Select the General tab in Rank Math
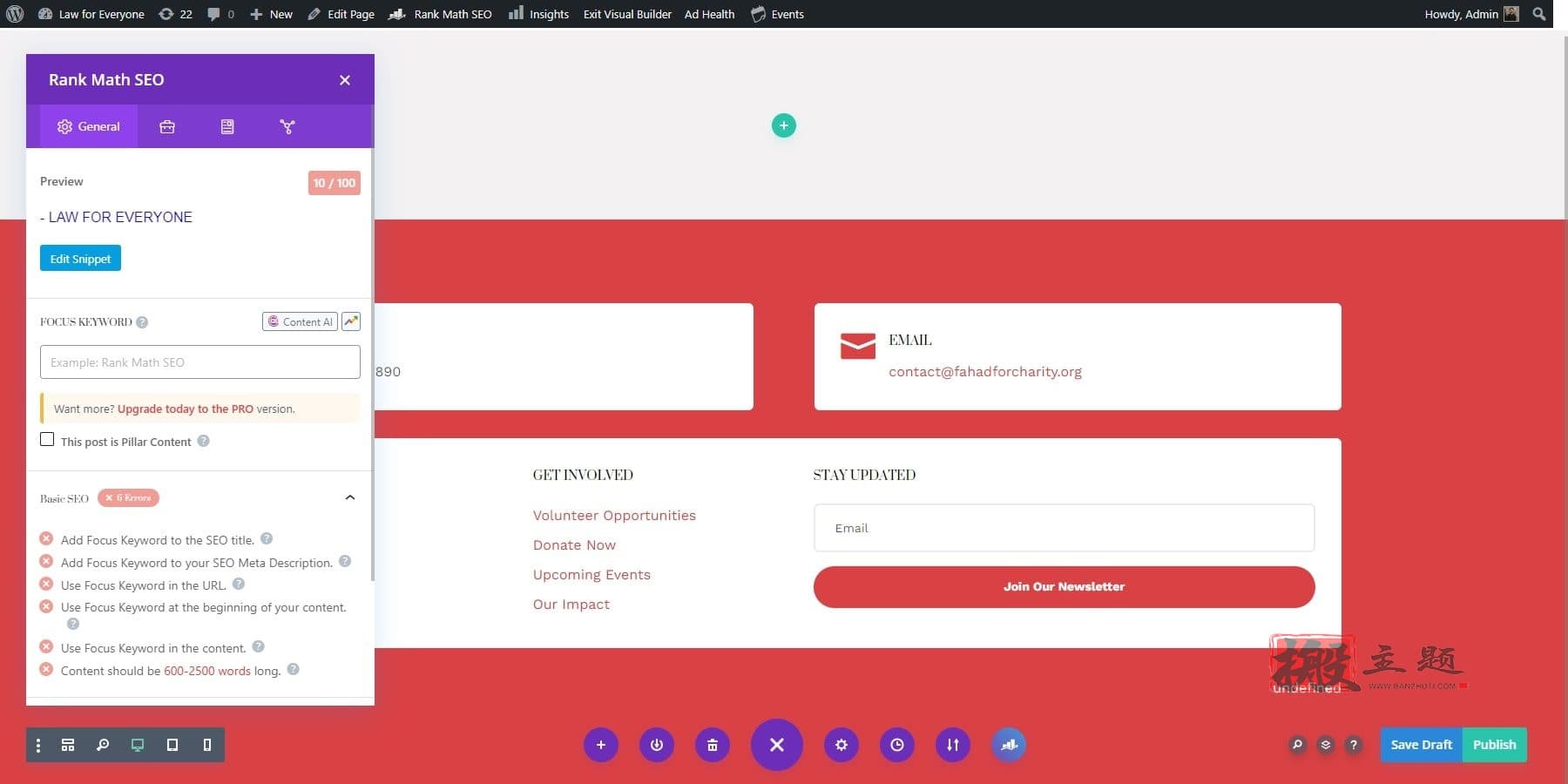 89,127
